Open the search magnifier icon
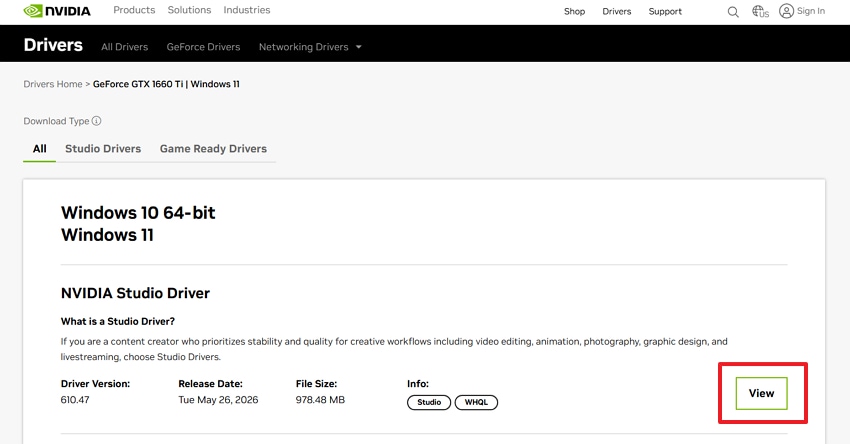The height and width of the screenshot is (444, 850). tap(733, 11)
